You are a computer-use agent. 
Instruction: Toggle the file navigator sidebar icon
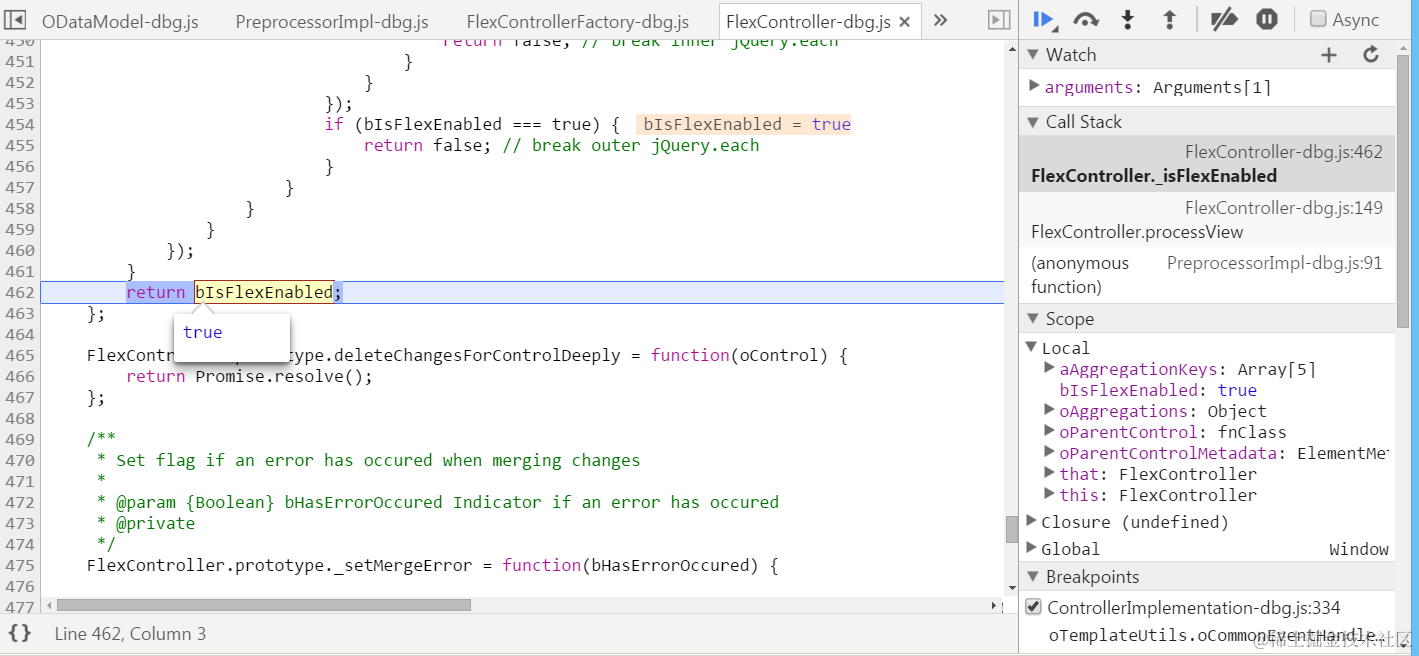(x=15, y=20)
